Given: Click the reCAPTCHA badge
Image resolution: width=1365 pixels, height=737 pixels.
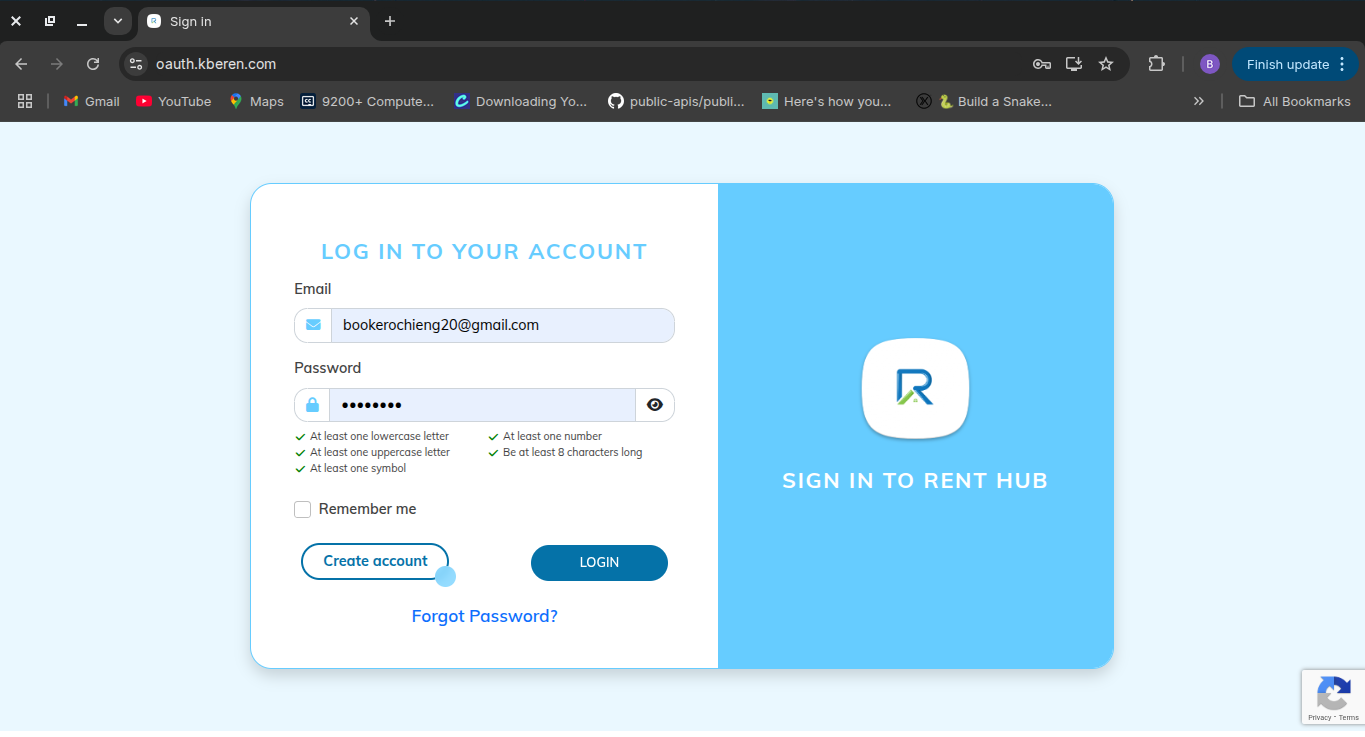Looking at the screenshot, I should 1333,697.
